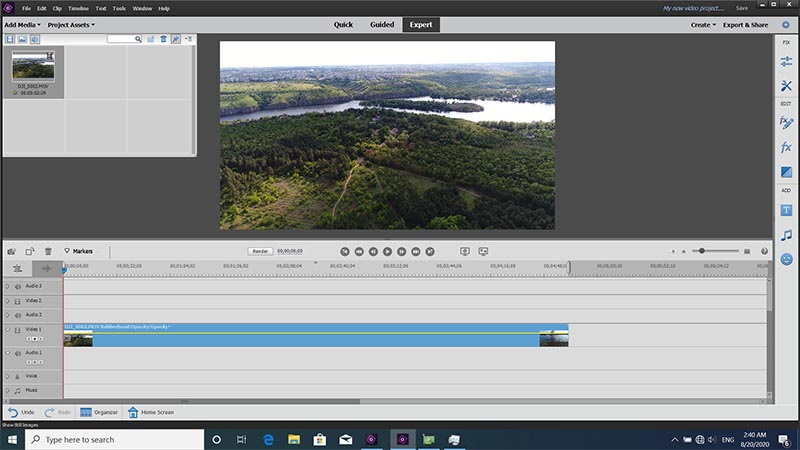This screenshot has height=450, width=800.
Task: Click the audio mixer track options icon
Action: (x=17, y=268)
